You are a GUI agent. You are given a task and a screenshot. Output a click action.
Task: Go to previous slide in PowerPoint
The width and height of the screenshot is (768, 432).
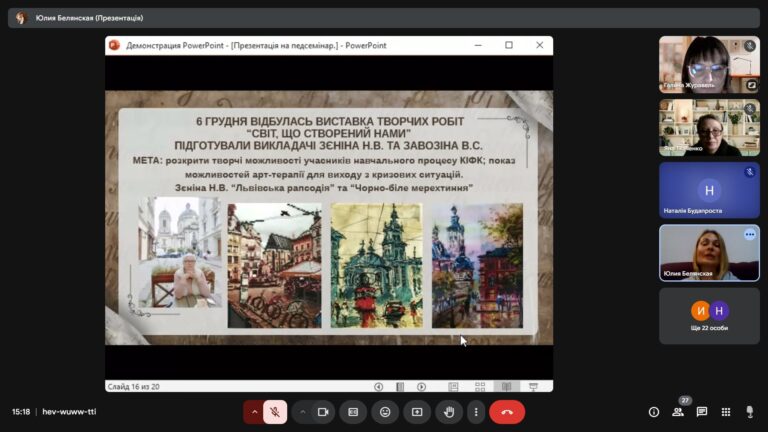coord(379,386)
